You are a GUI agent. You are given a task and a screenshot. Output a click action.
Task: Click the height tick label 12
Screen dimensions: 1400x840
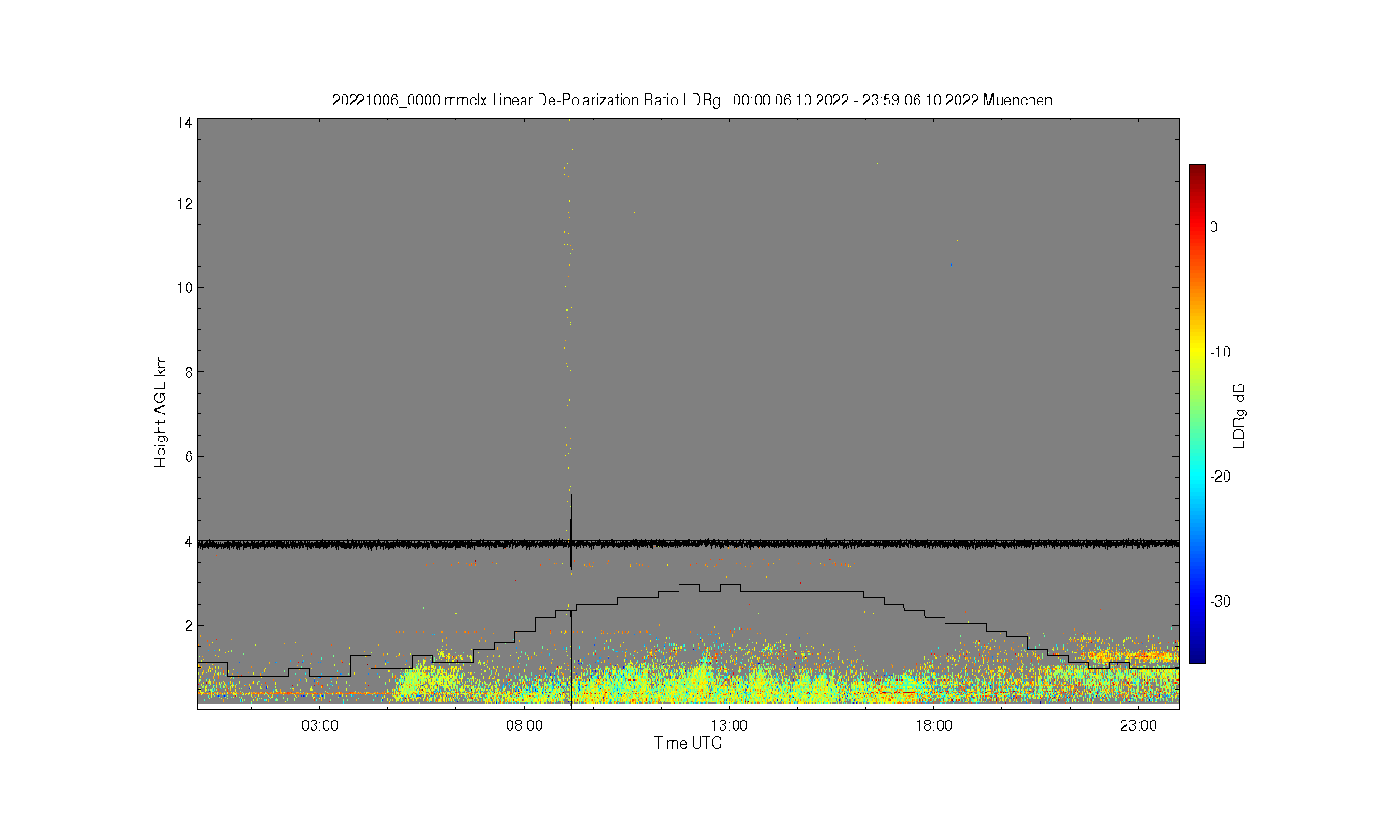pos(185,203)
